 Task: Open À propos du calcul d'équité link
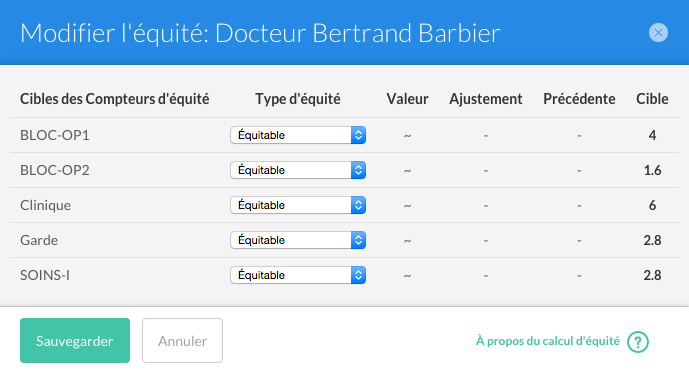pyautogui.click(x=548, y=341)
